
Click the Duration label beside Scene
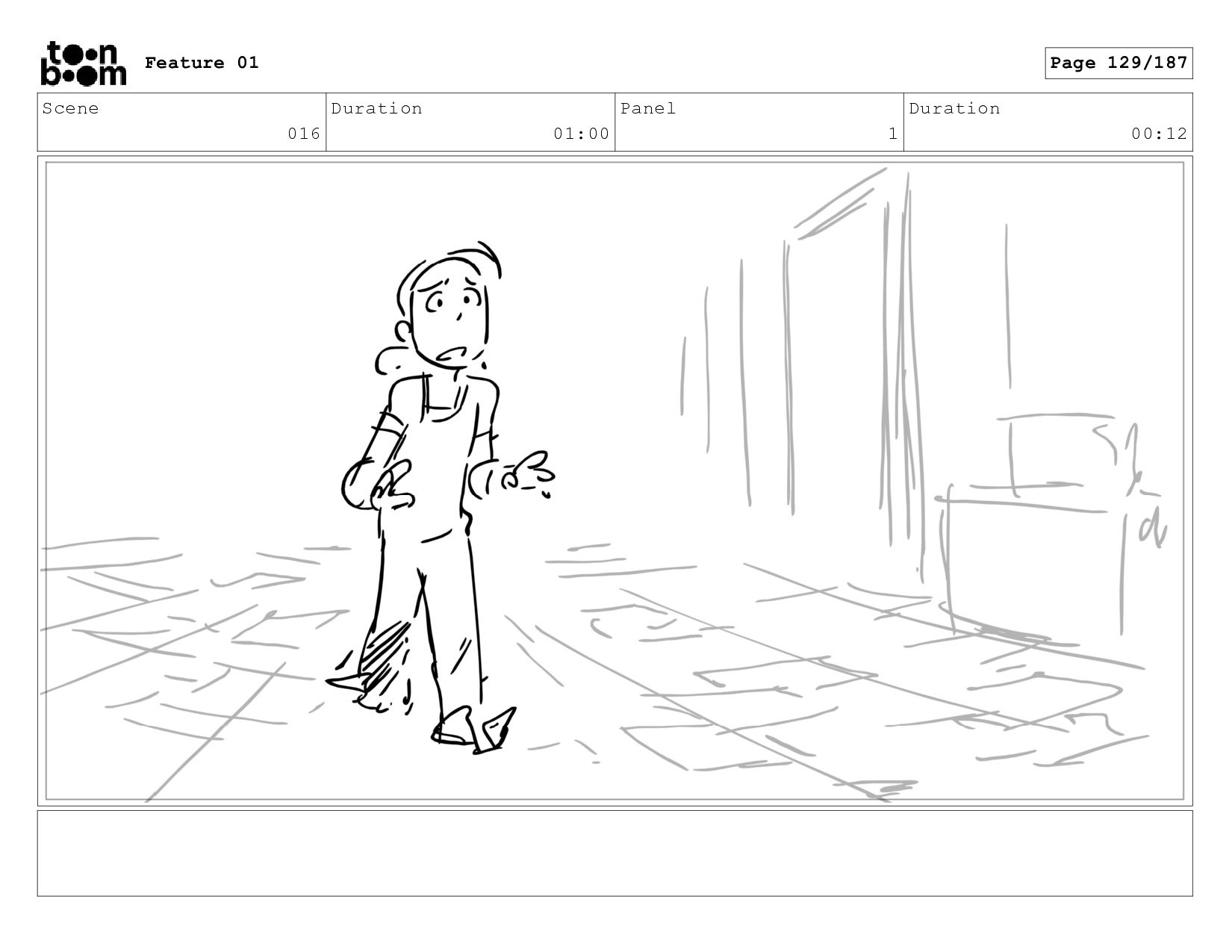pyautogui.click(x=376, y=108)
